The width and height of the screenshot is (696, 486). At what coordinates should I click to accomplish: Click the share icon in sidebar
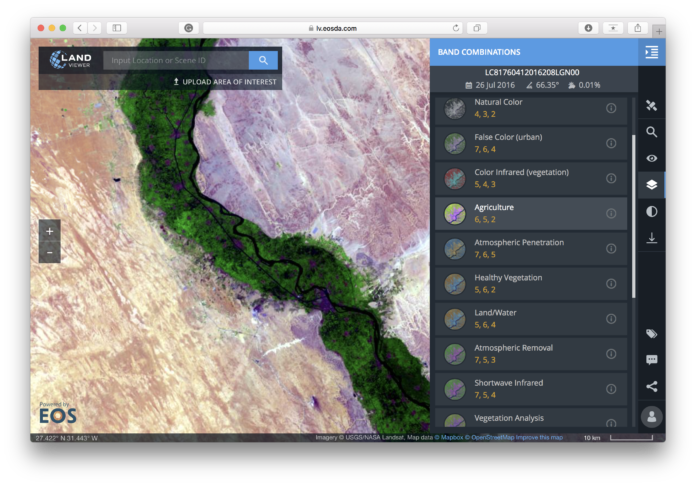(651, 386)
